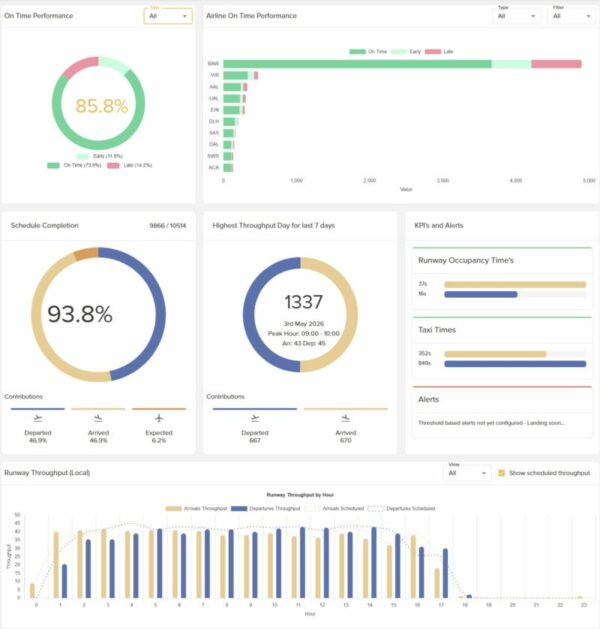Toggle the Departures Scheduled legend item
The height and width of the screenshot is (629, 600).
click(401, 508)
